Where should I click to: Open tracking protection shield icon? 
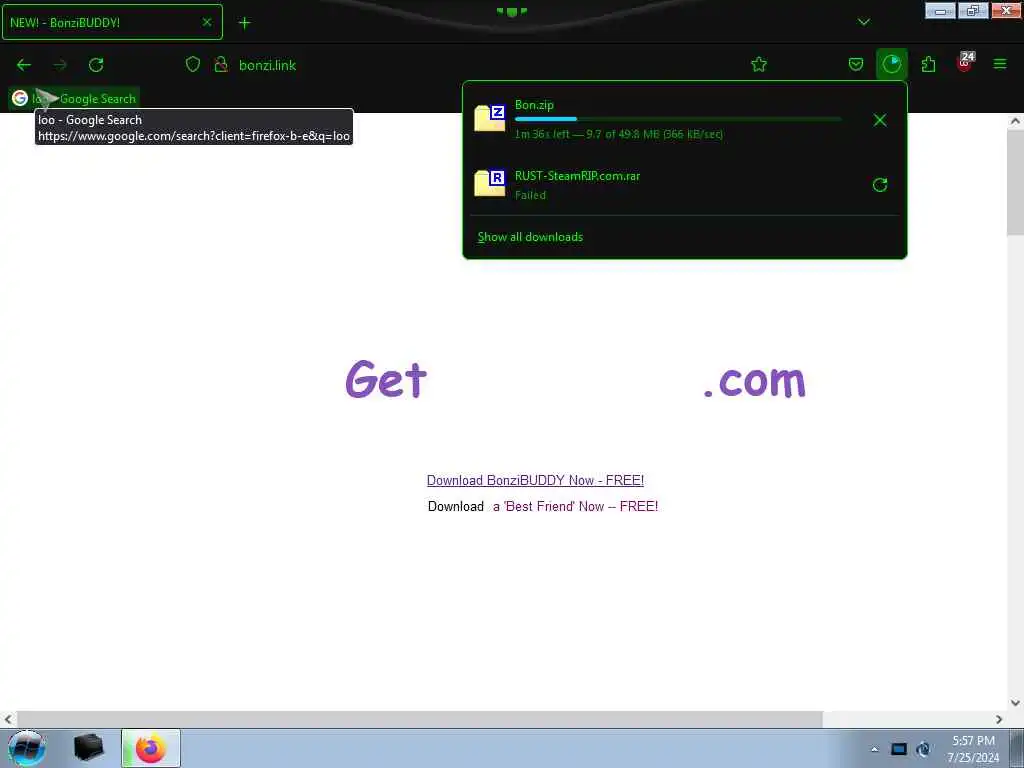(193, 65)
